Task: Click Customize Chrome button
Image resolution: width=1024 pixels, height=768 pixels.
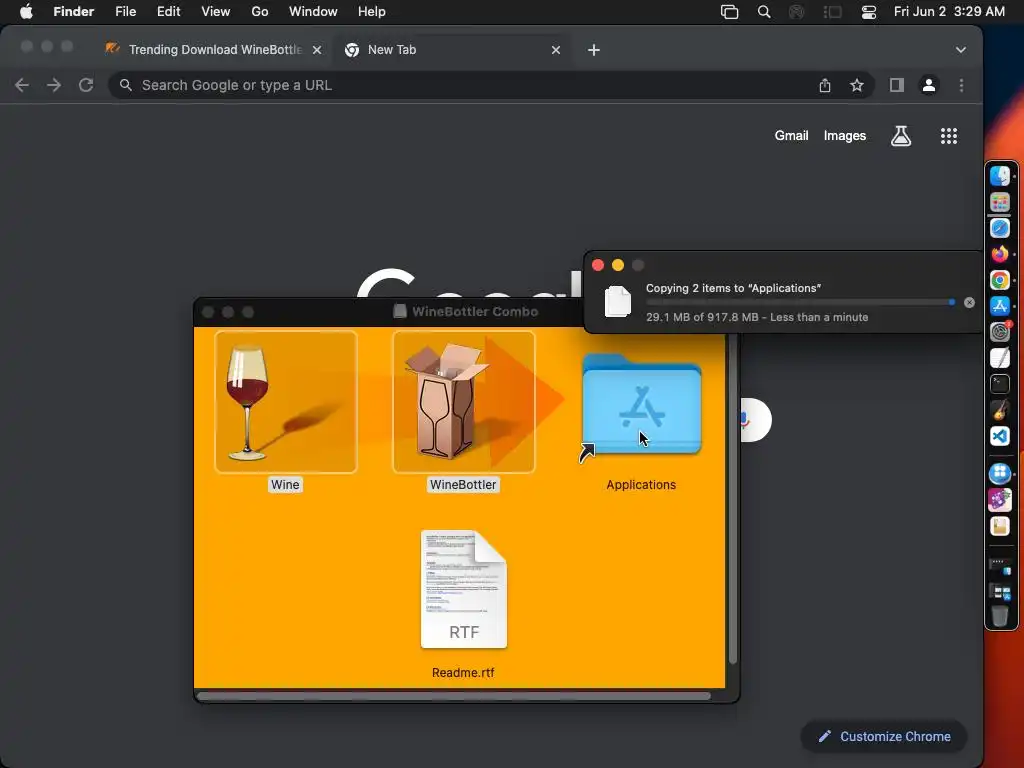Action: click(884, 737)
